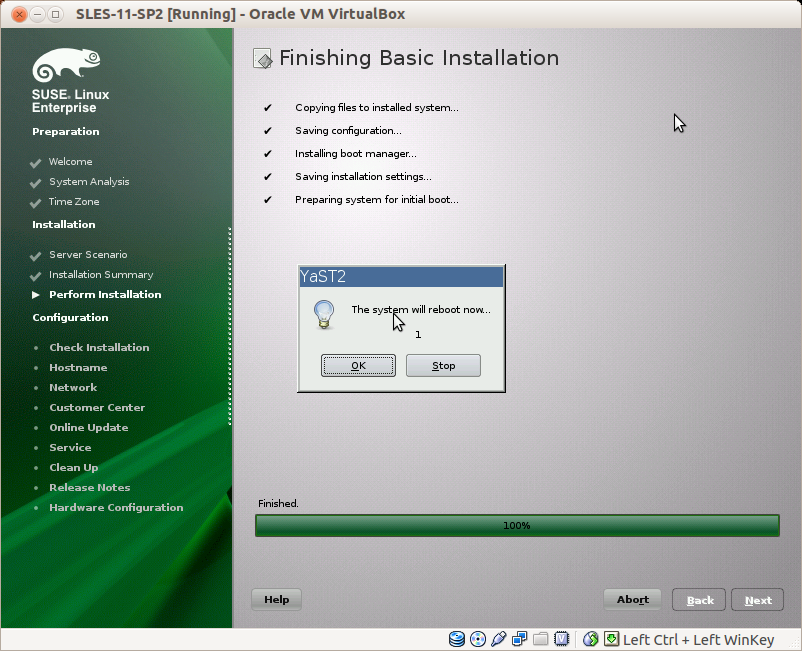The image size is (802, 651).
Task: Select Hardware Configuration step
Action: (116, 507)
